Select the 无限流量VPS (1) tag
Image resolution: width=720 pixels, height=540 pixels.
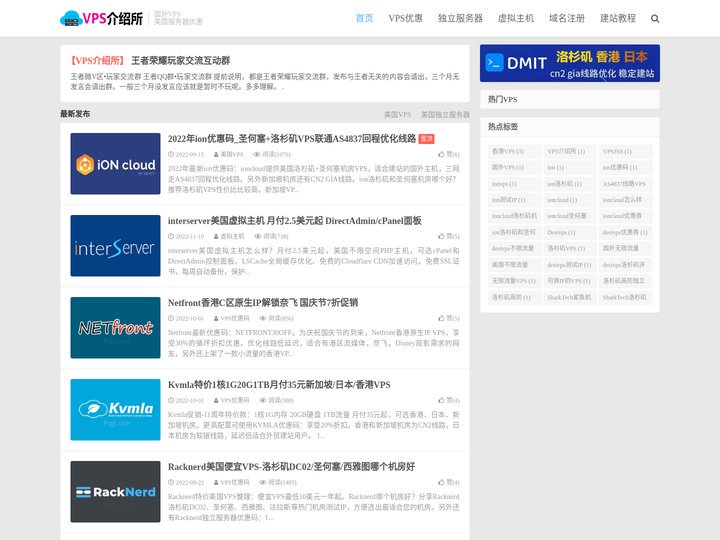point(514,281)
